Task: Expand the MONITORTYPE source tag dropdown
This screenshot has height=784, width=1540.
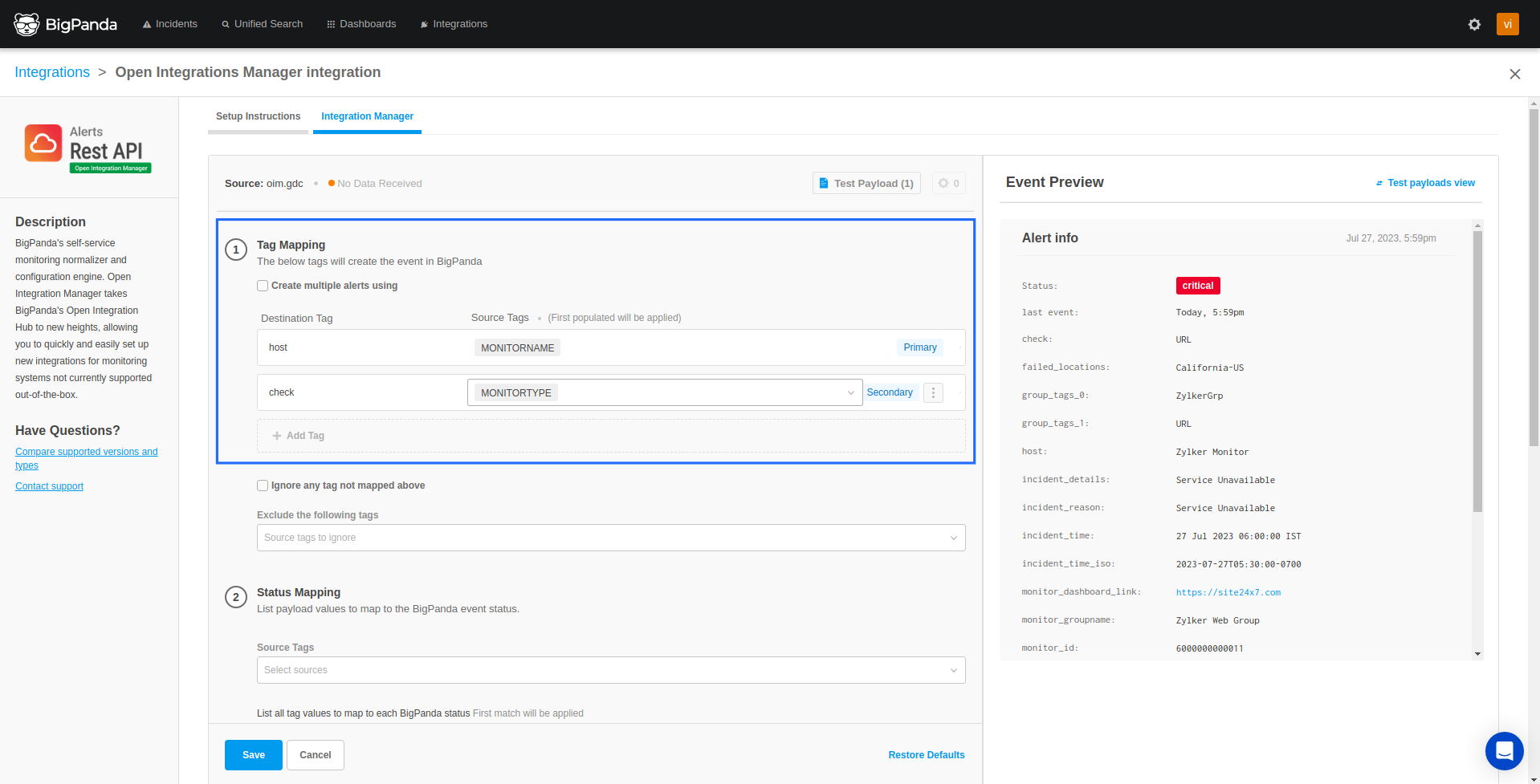Action: click(x=850, y=392)
